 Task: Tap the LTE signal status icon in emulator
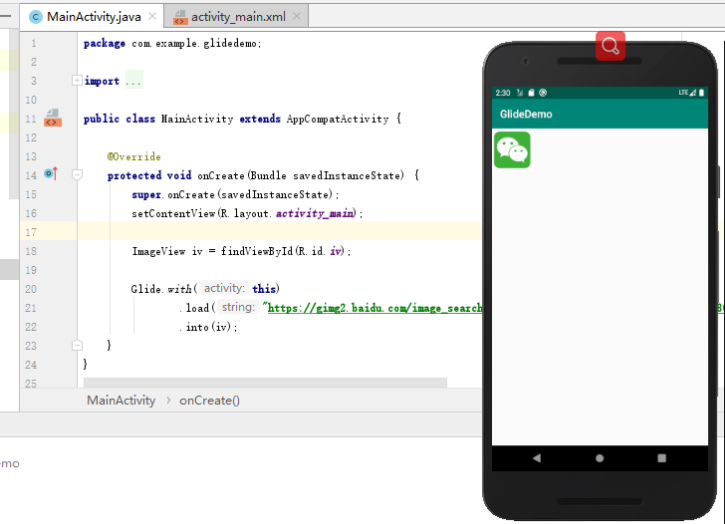click(x=687, y=92)
